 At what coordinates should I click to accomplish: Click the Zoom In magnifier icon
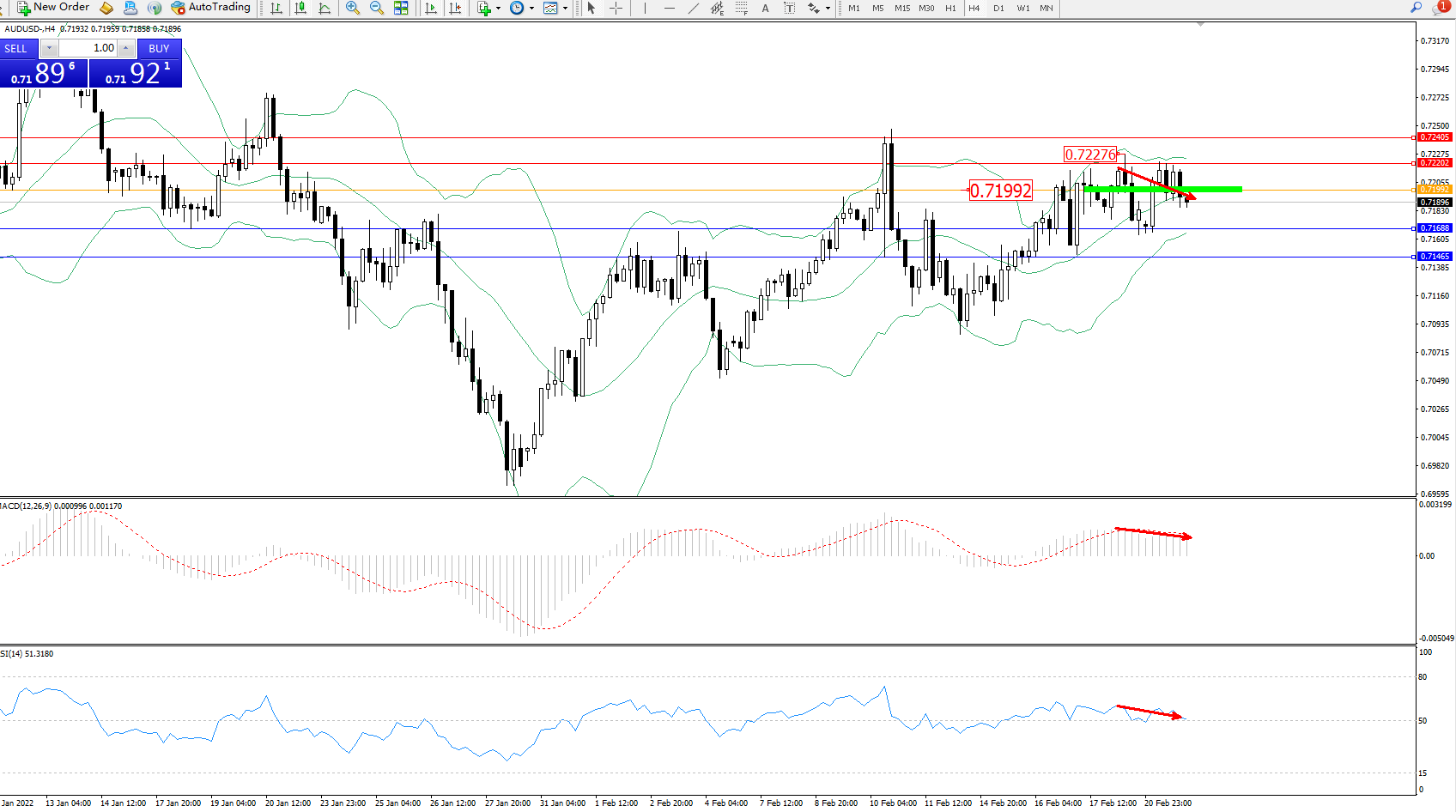point(352,8)
